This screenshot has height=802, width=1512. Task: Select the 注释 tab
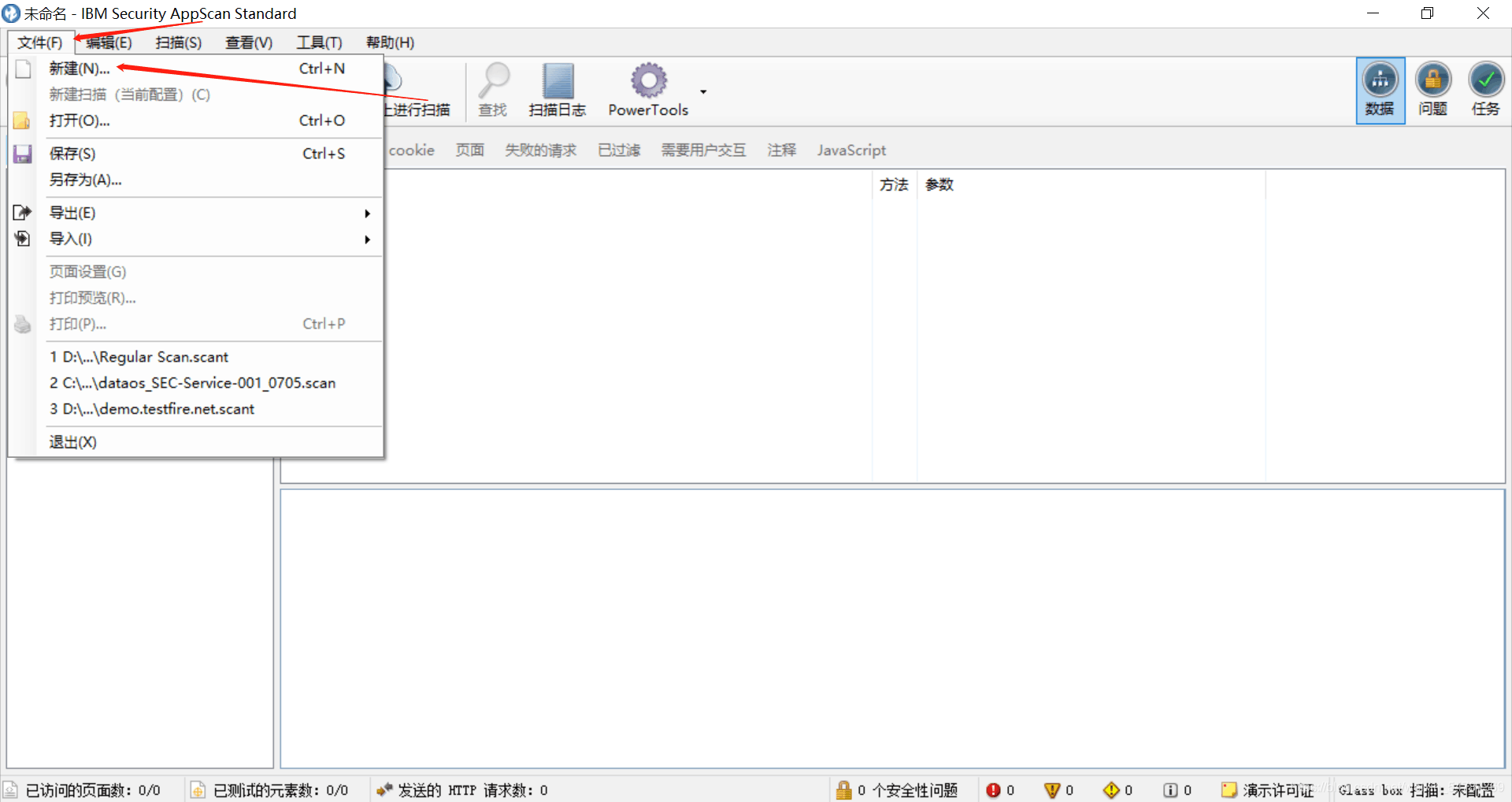(x=782, y=150)
